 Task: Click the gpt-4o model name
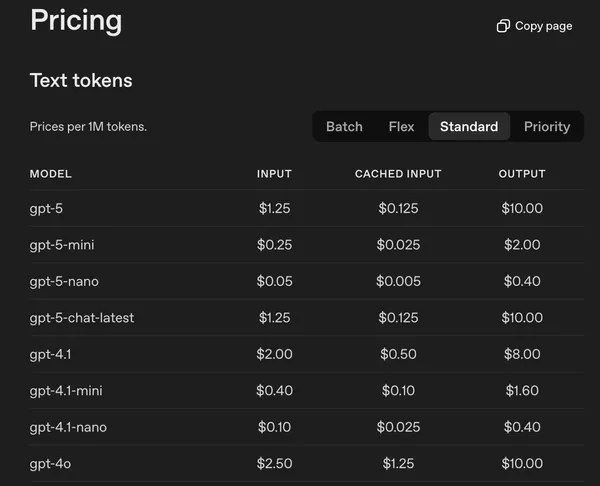click(50, 463)
